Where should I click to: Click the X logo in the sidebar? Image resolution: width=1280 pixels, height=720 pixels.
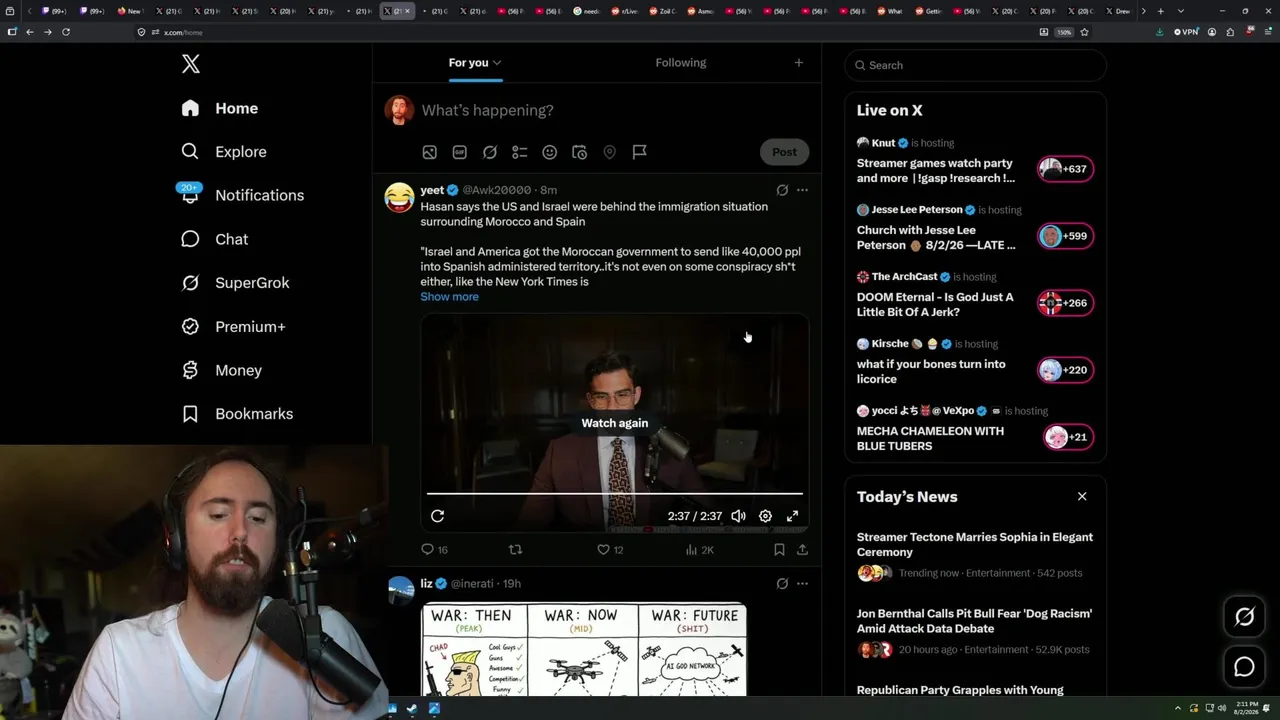(x=191, y=64)
